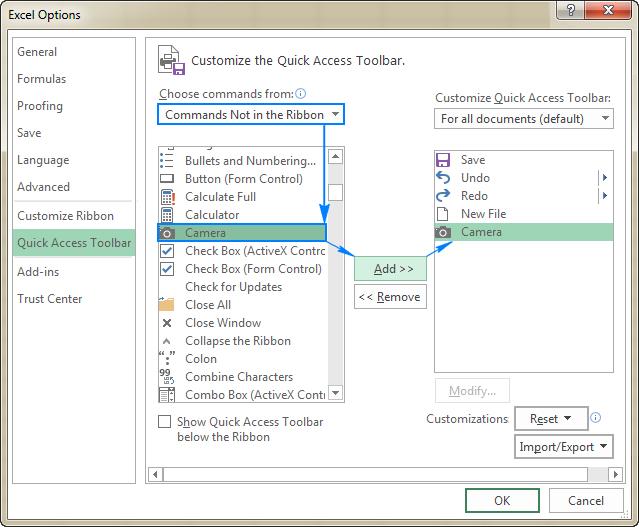This screenshot has width=639, height=527.
Task: Click the Camera icon in the left command list
Action: point(167,233)
